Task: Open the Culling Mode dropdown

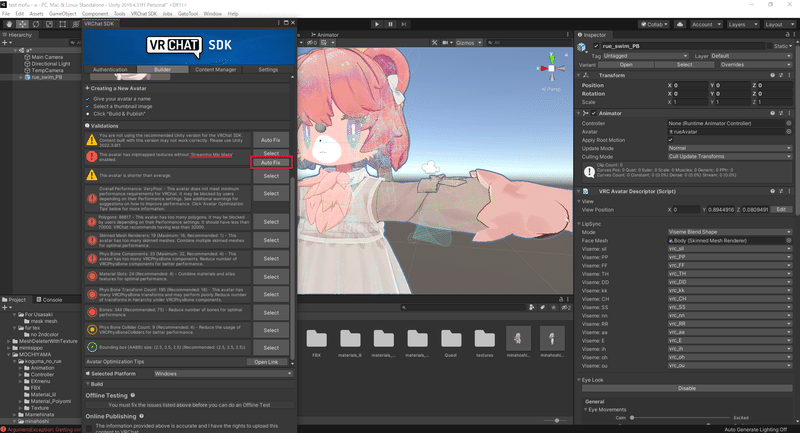Action: pyautogui.click(x=730, y=157)
